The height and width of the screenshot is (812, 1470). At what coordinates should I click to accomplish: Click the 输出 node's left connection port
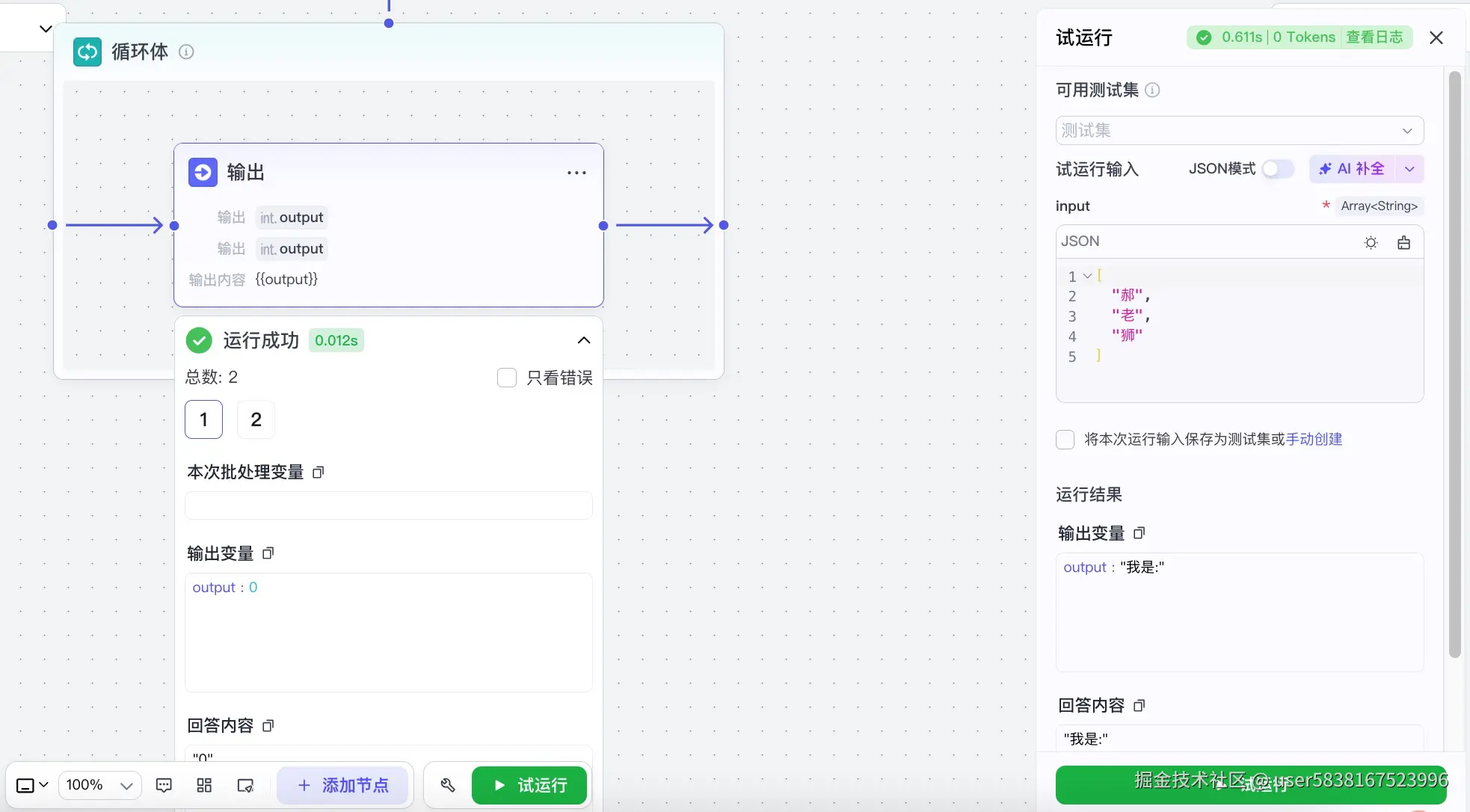click(174, 226)
